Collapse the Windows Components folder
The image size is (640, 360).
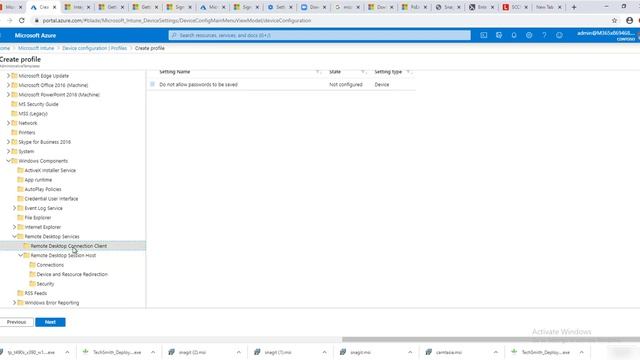pyautogui.click(x=8, y=161)
